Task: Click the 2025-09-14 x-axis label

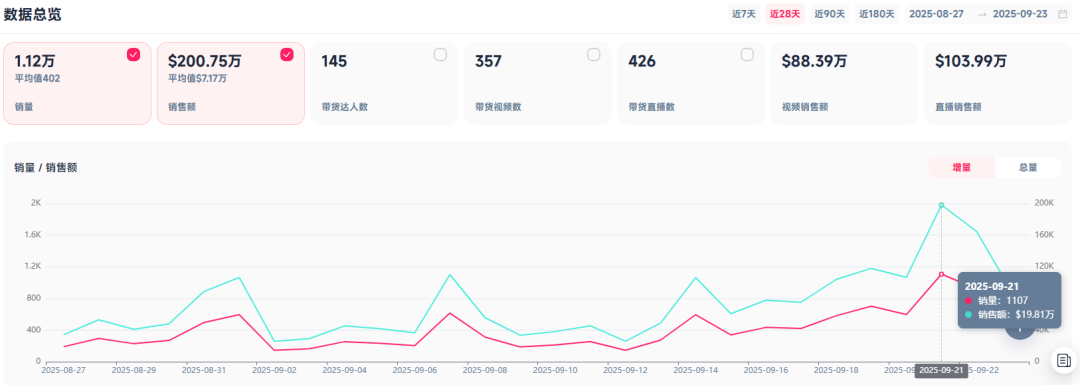Action: pos(695,370)
